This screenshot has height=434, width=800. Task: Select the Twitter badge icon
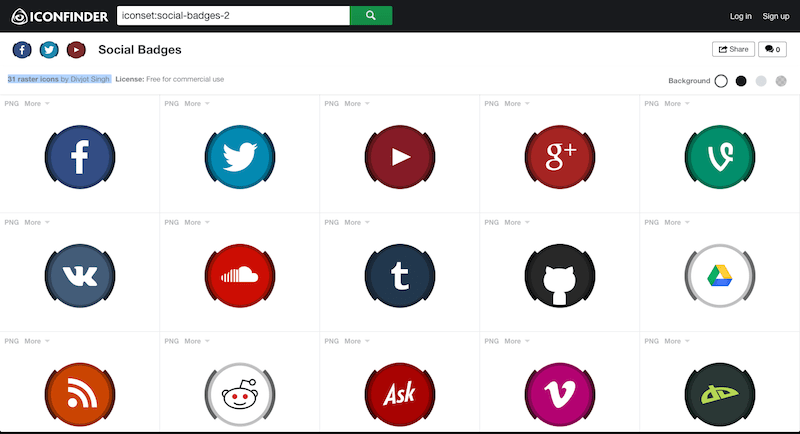coord(240,155)
